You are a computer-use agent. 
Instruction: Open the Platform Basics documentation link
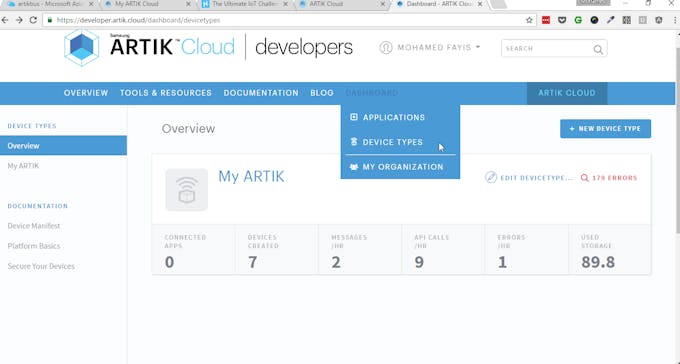(34, 246)
